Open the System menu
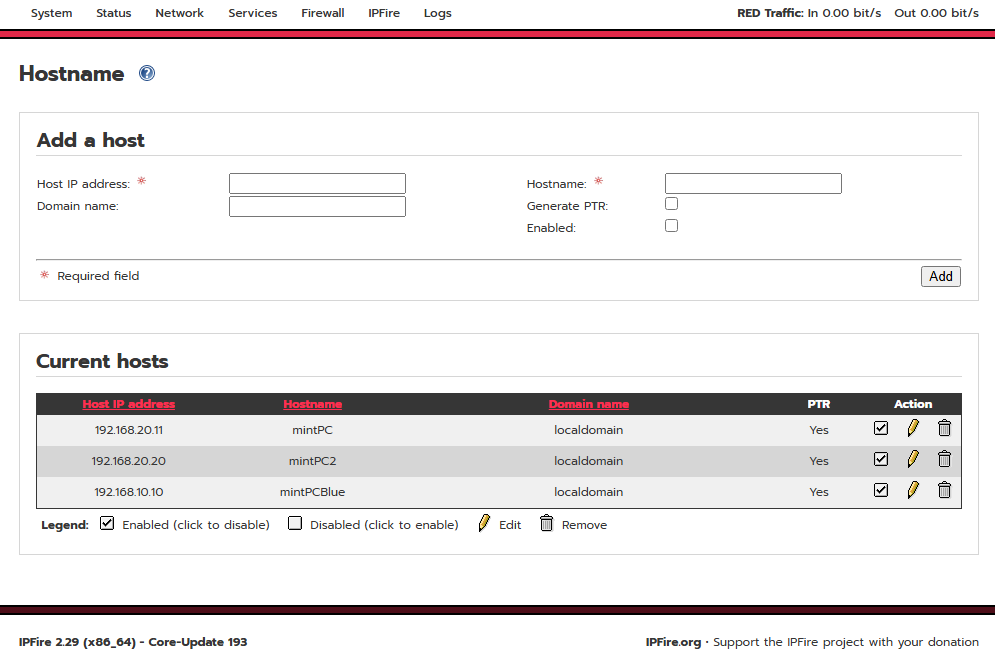The width and height of the screenshot is (995, 667). (51, 13)
